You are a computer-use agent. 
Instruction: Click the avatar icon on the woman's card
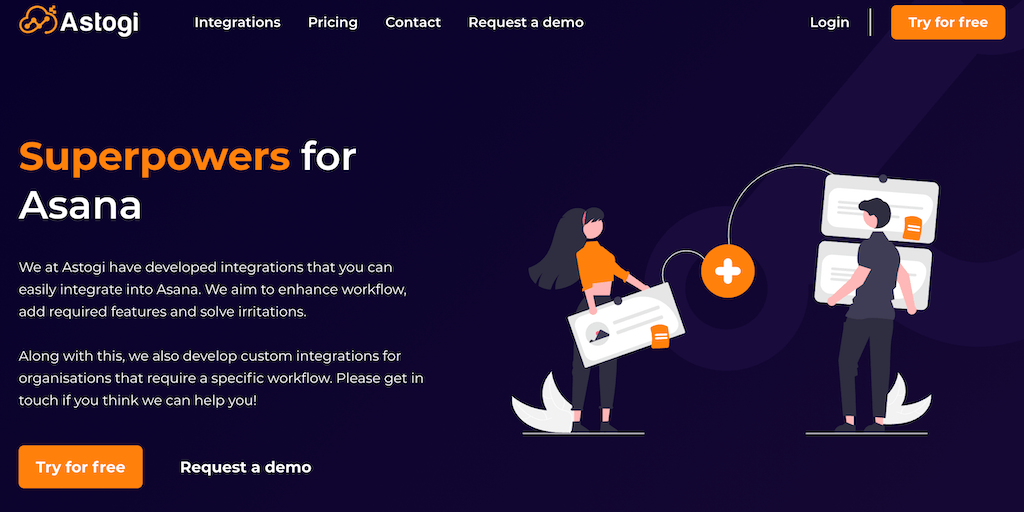coord(598,332)
